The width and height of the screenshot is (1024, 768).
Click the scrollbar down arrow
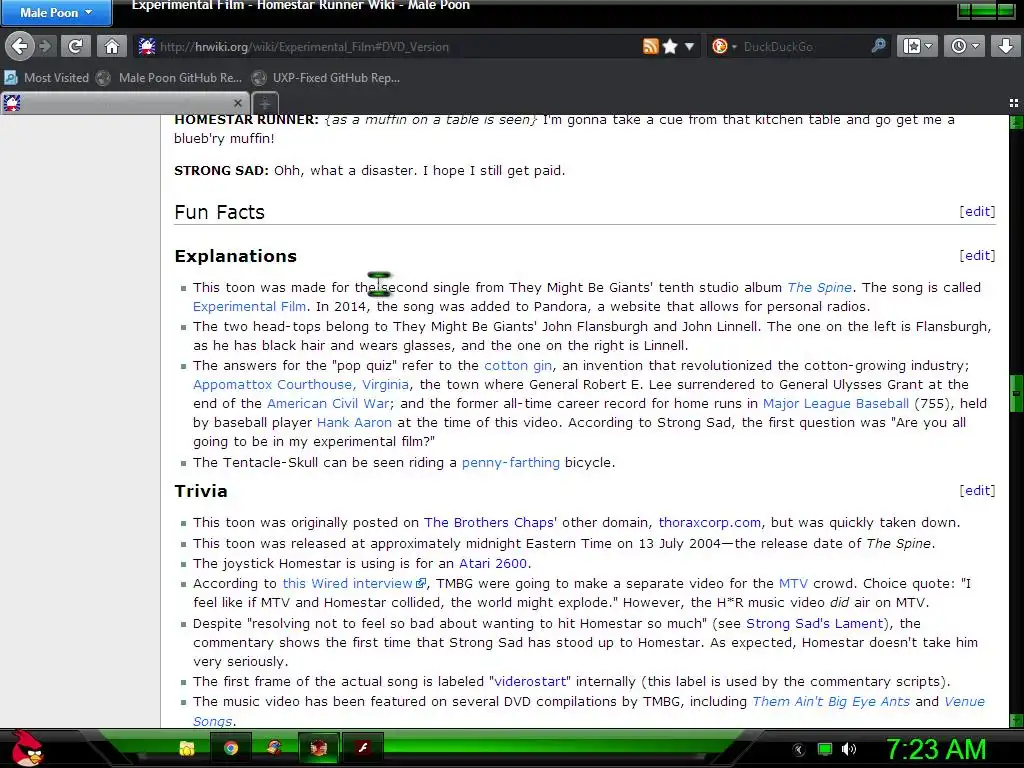click(1016, 720)
